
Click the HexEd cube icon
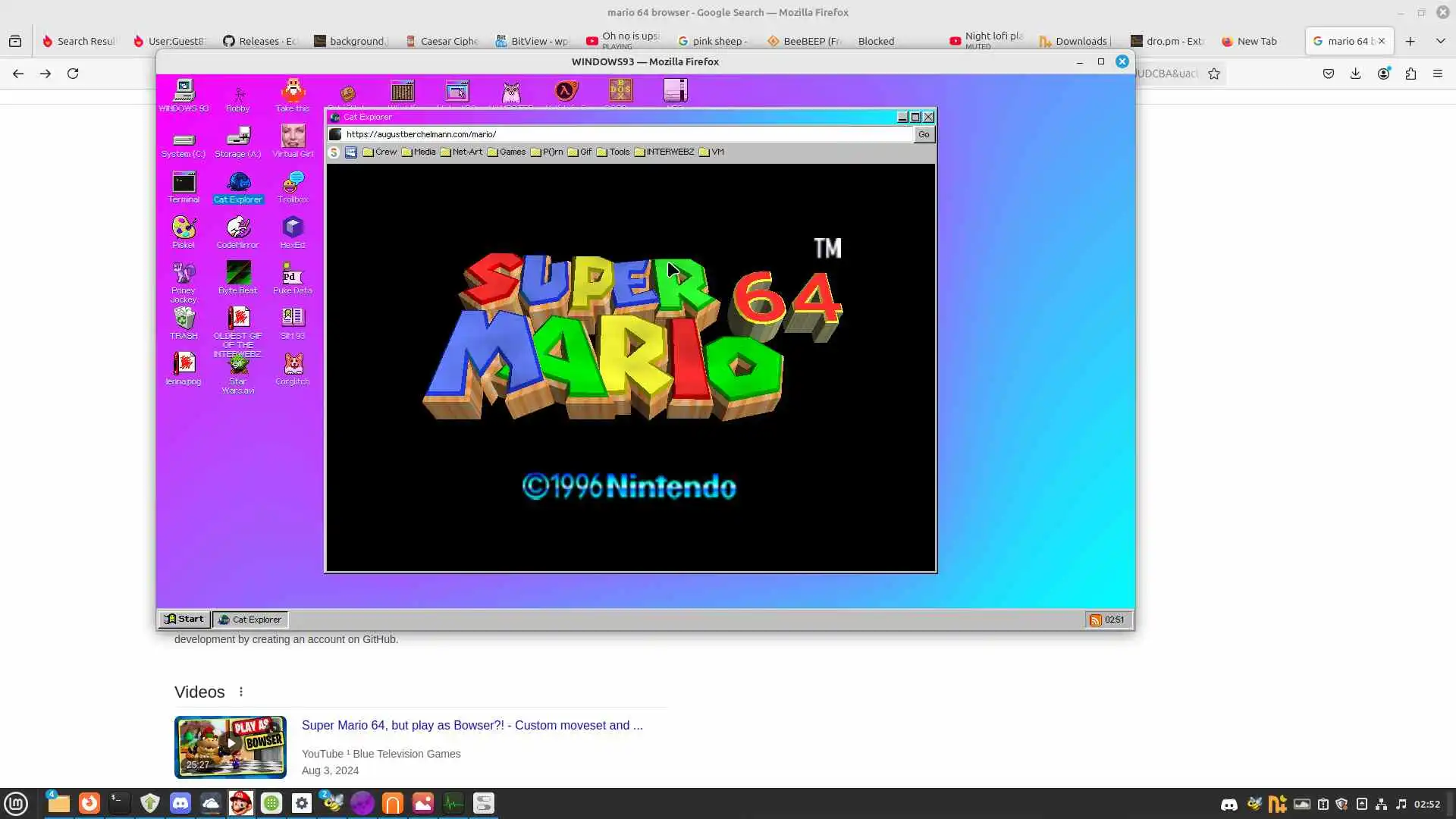tap(293, 228)
